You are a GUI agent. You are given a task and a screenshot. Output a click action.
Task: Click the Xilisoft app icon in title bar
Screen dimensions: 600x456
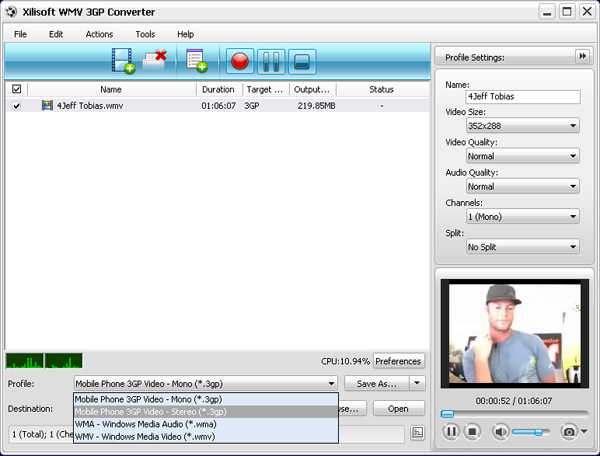click(x=11, y=12)
